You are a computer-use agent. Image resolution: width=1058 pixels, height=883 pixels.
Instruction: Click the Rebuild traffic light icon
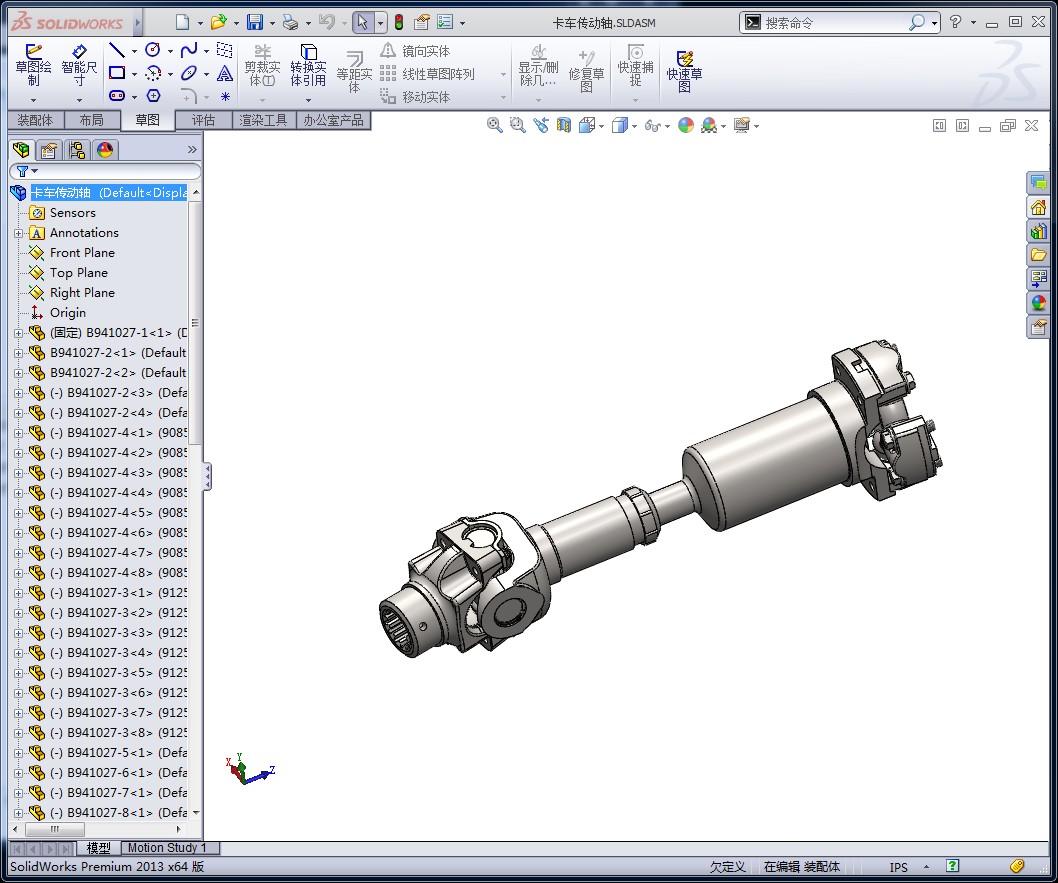point(399,22)
